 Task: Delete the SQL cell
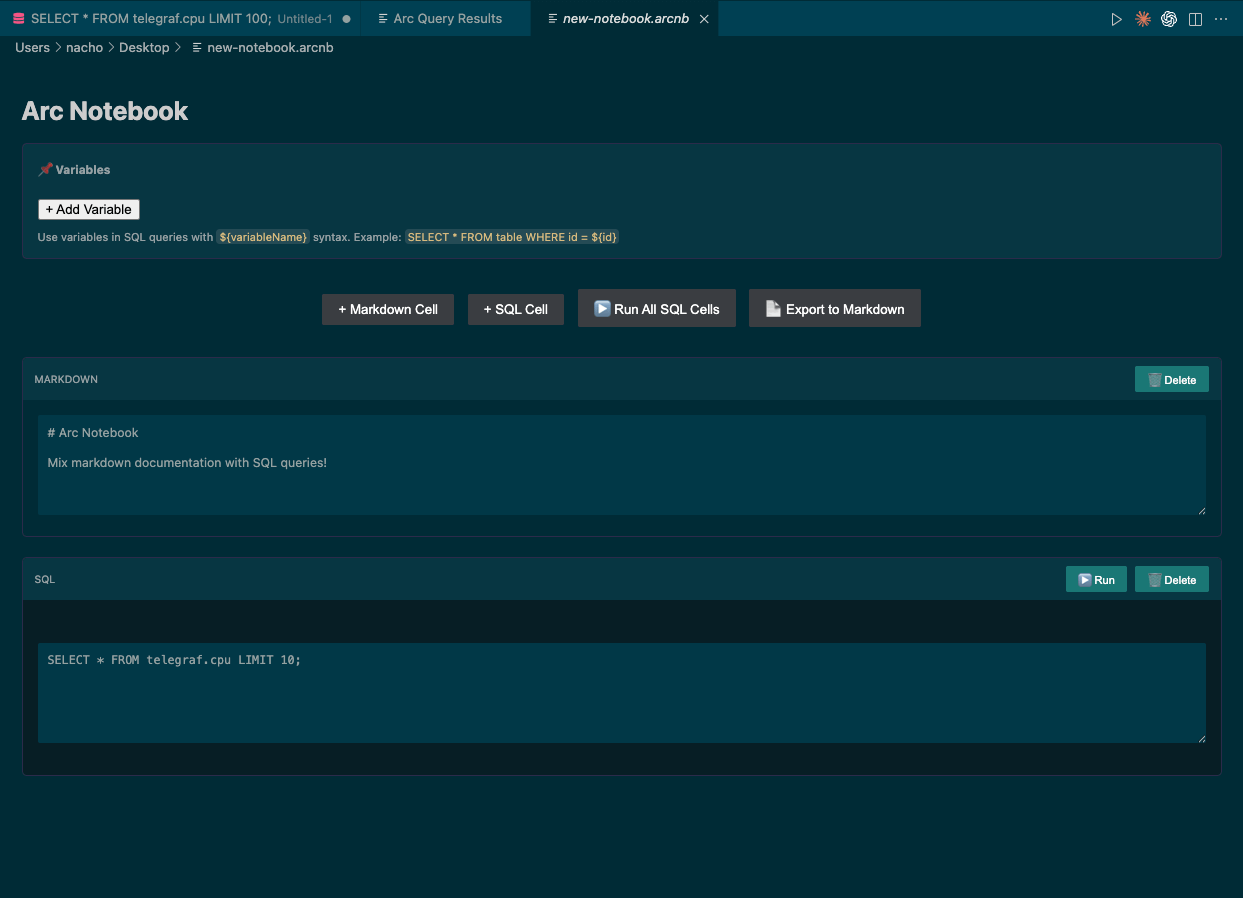click(1171, 580)
